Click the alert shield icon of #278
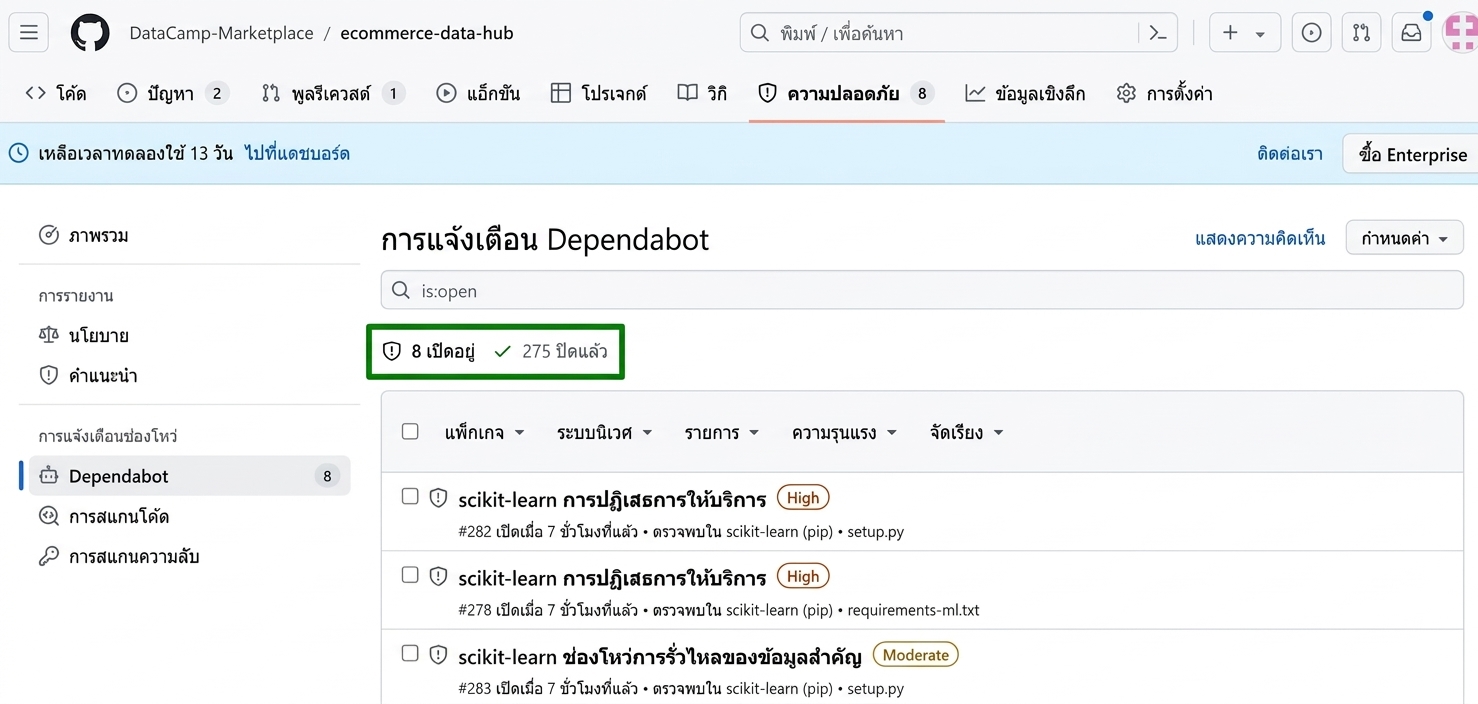The width and height of the screenshot is (1478, 704). [438, 576]
